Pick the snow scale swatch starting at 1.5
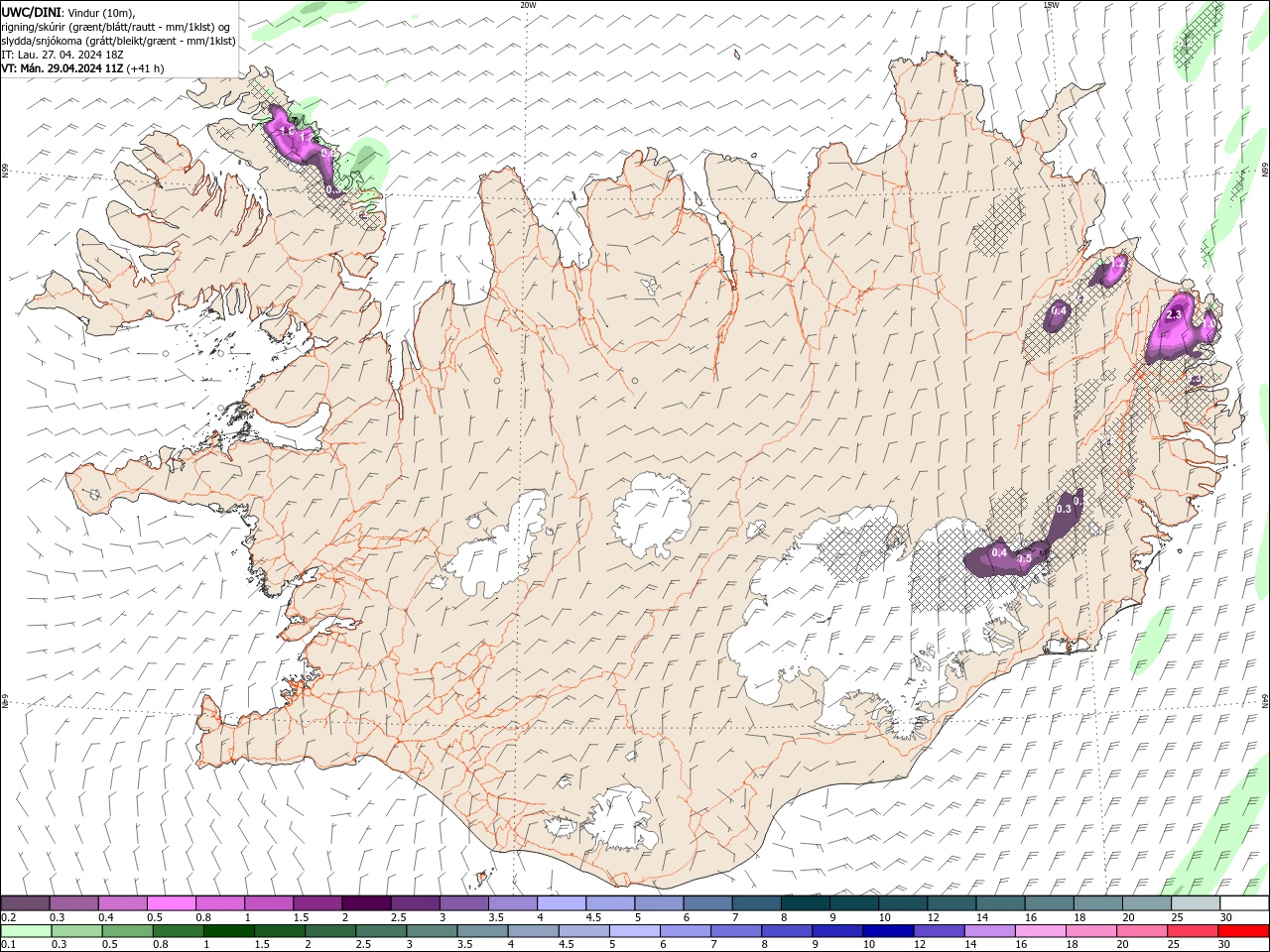The width and height of the screenshot is (1270, 952). [317, 903]
